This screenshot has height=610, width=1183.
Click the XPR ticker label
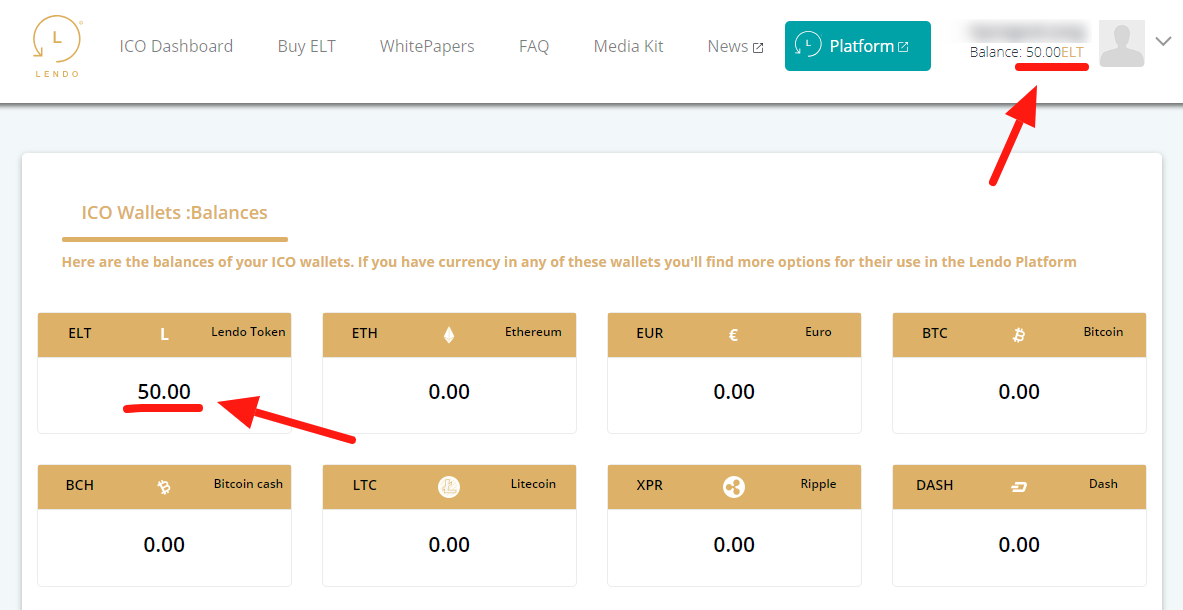click(650, 486)
